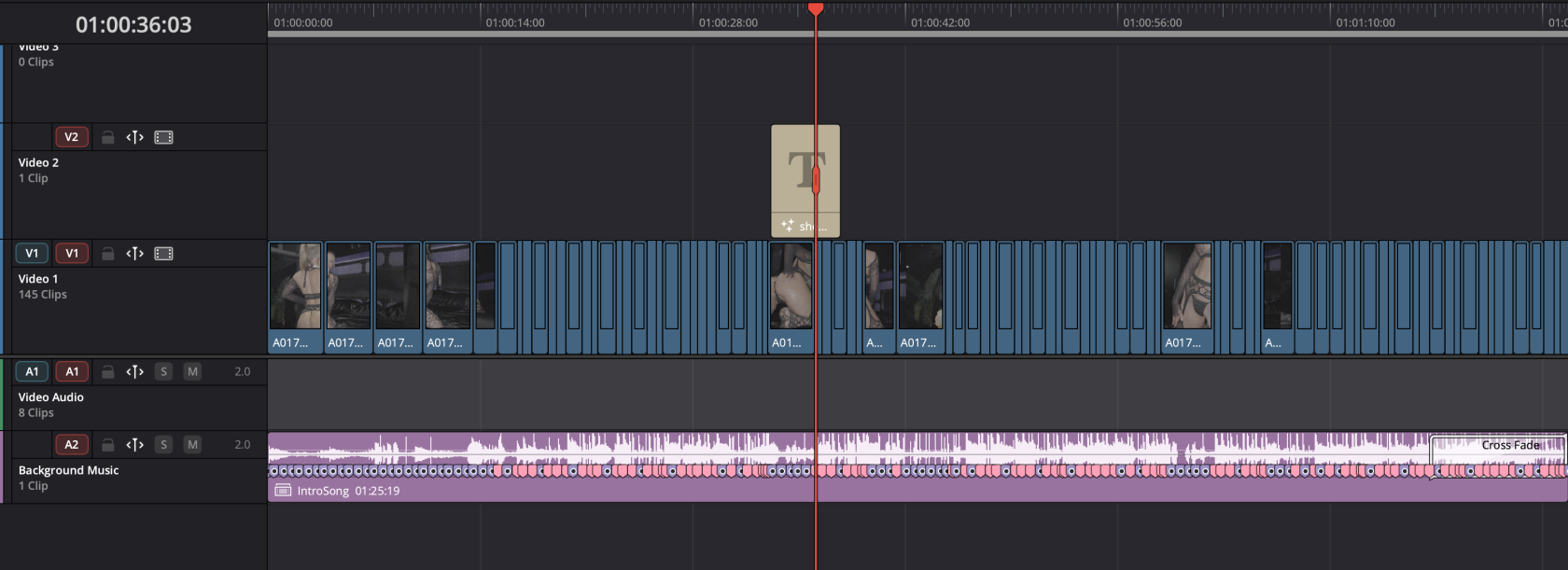The height and width of the screenshot is (570, 1568).
Task: Click the Video Audio track name
Action: (x=51, y=397)
